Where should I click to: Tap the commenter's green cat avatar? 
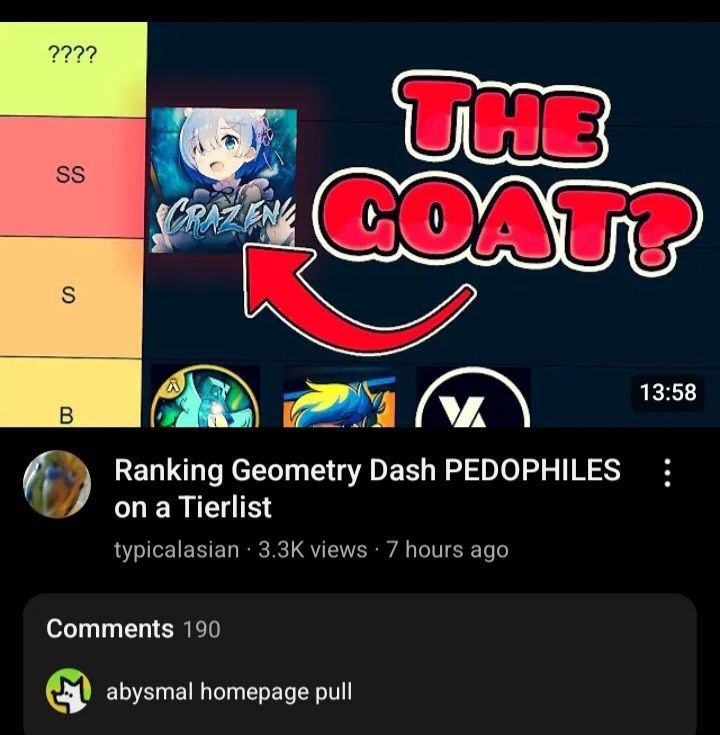pos(68,691)
